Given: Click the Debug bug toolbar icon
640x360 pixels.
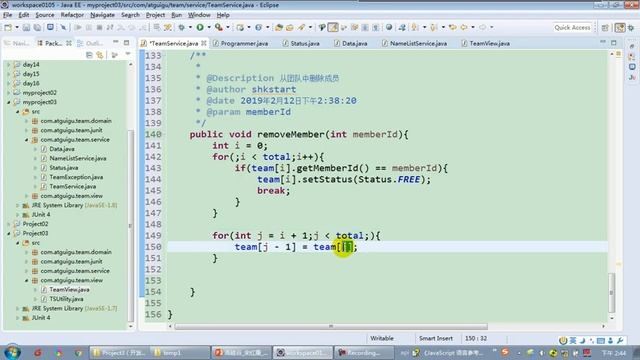Looking at the screenshot, I should (x=181, y=27).
